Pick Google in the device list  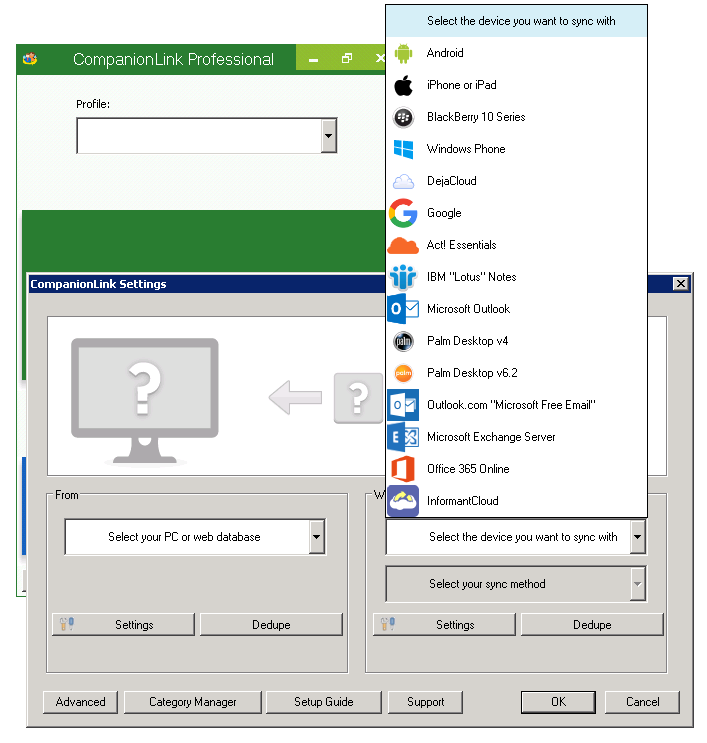click(x=517, y=213)
